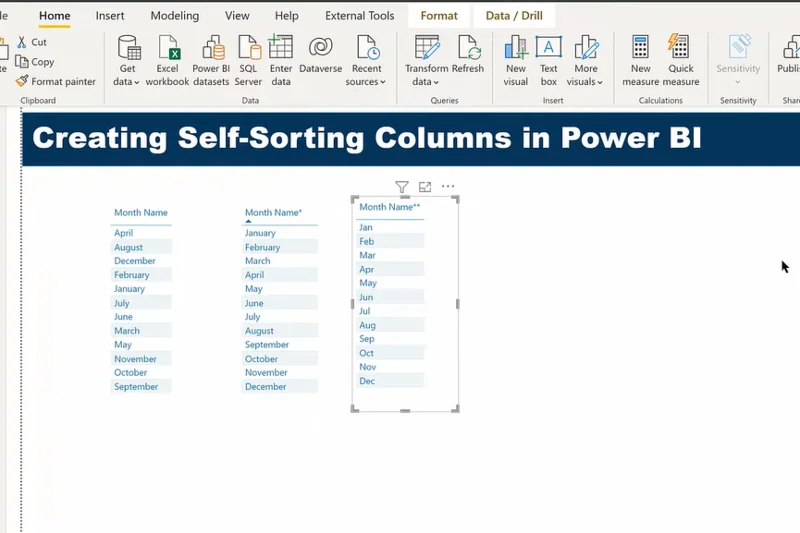Open the Dataverse connector
The image size is (800, 533).
point(320,54)
